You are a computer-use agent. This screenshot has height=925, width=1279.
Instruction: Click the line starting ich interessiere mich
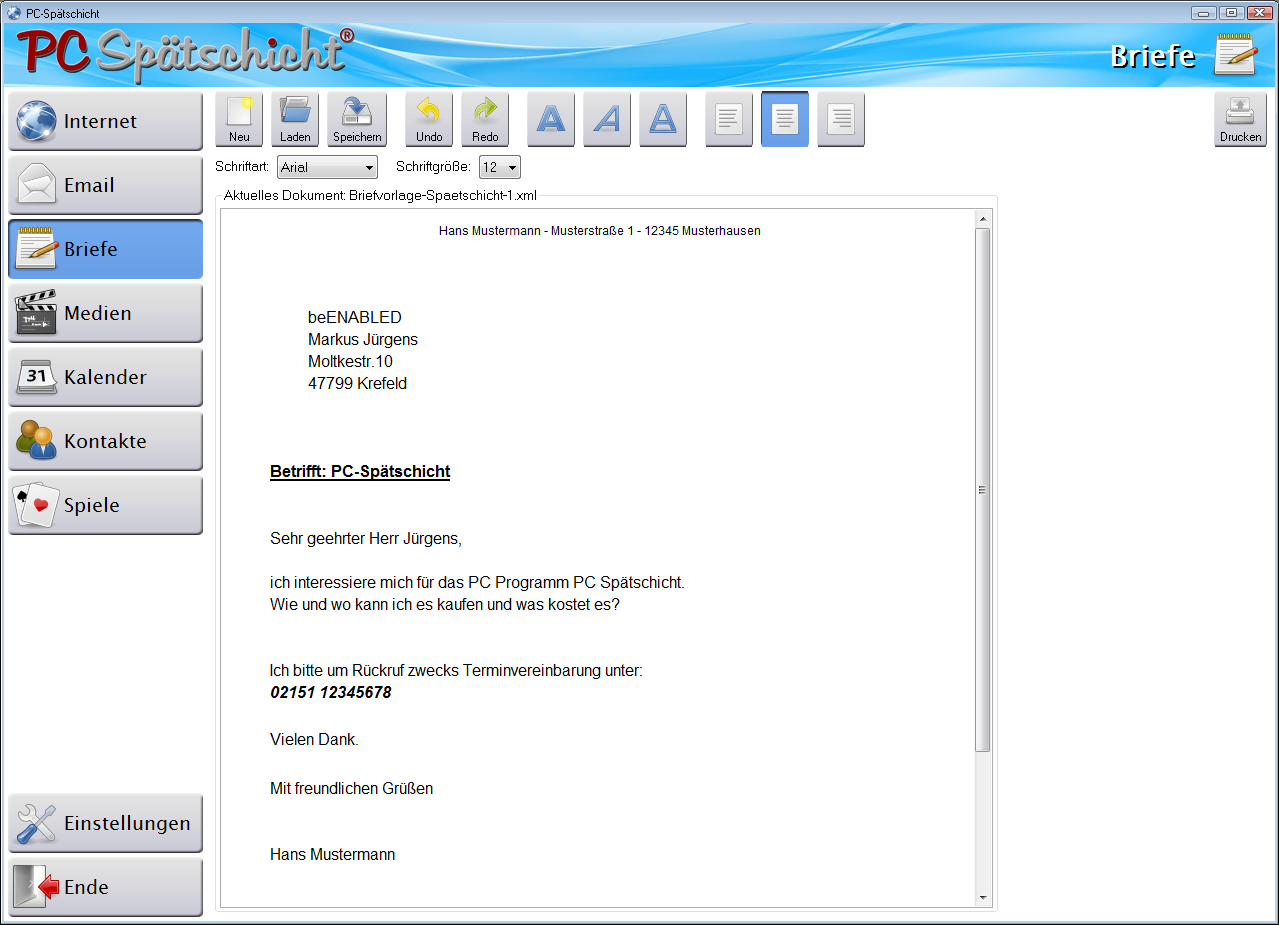click(x=477, y=583)
